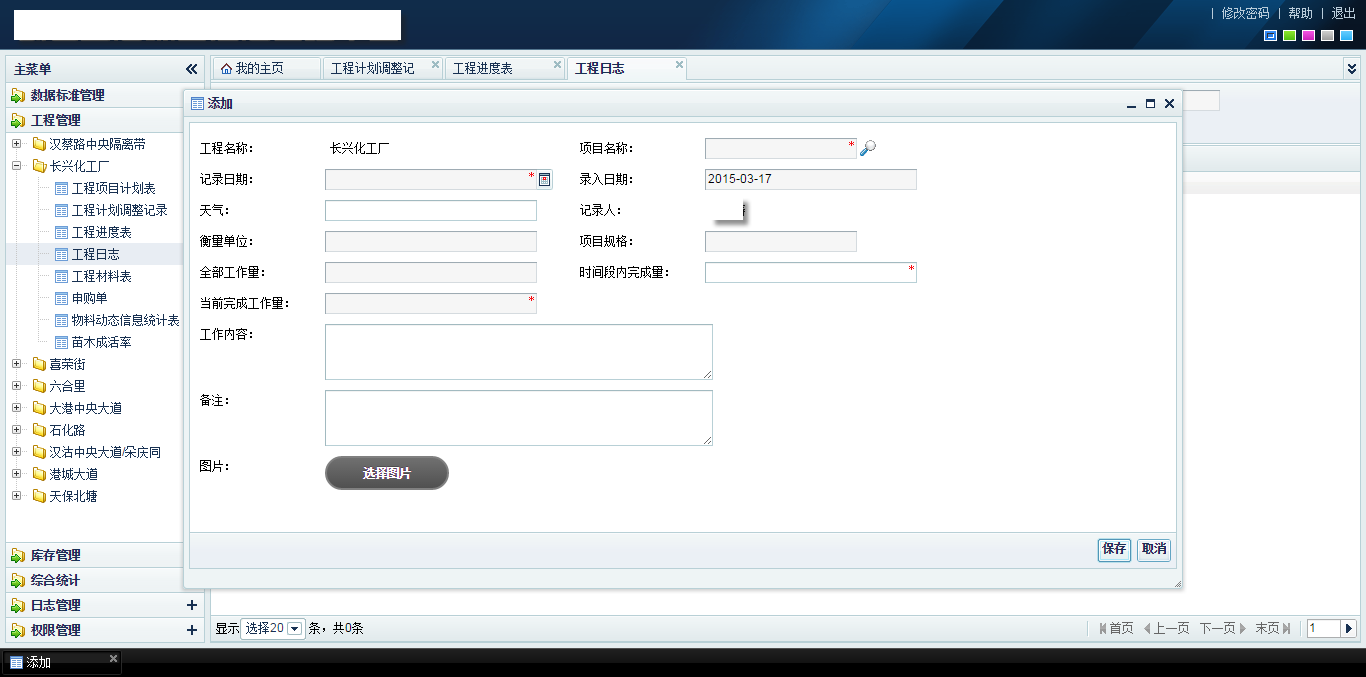Image resolution: width=1366 pixels, height=677 pixels.
Task: Click the next-page arrow beside page number box
Action: [x=1348, y=628]
